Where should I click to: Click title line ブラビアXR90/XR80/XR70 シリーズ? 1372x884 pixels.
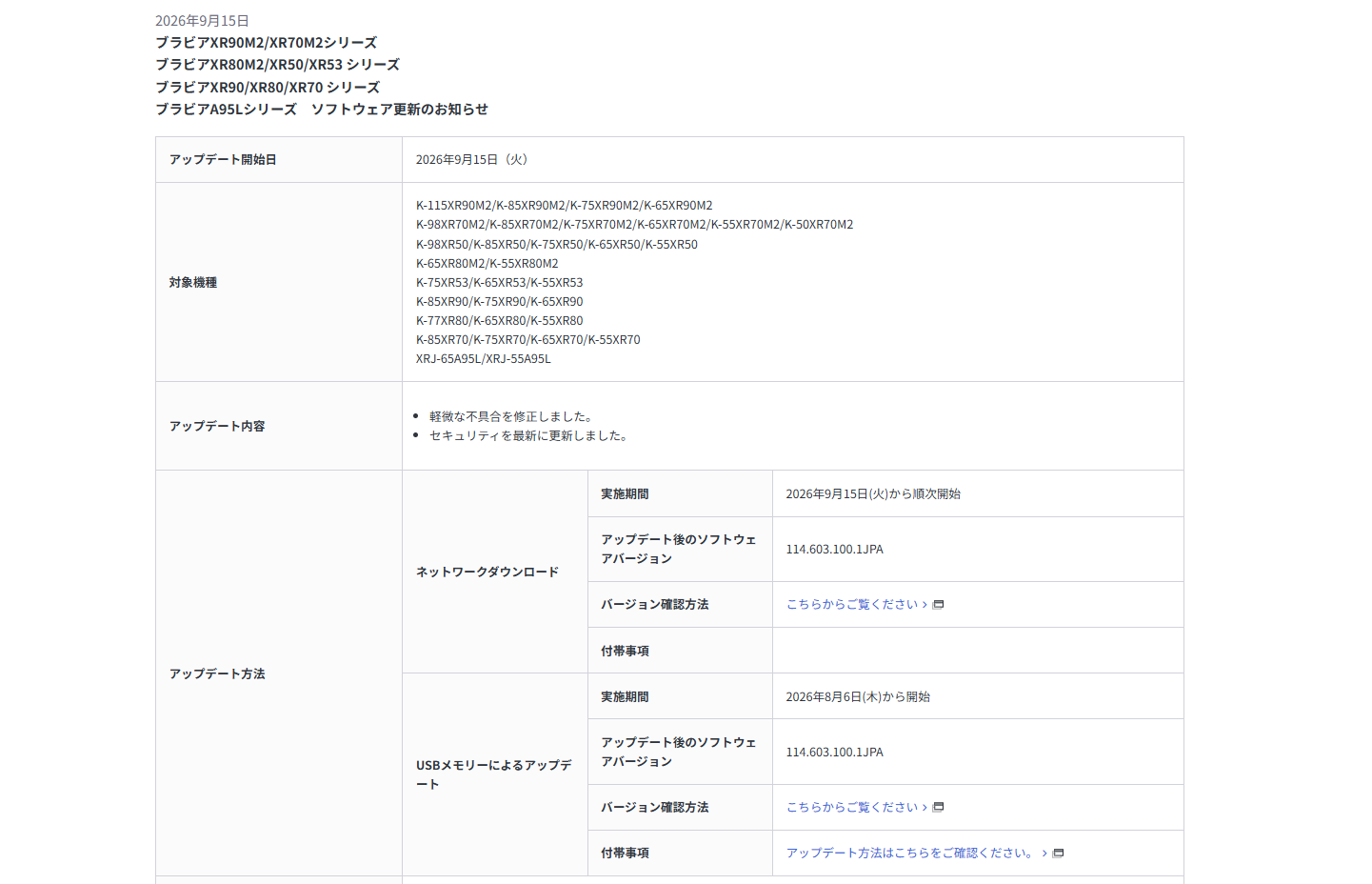click(x=268, y=88)
